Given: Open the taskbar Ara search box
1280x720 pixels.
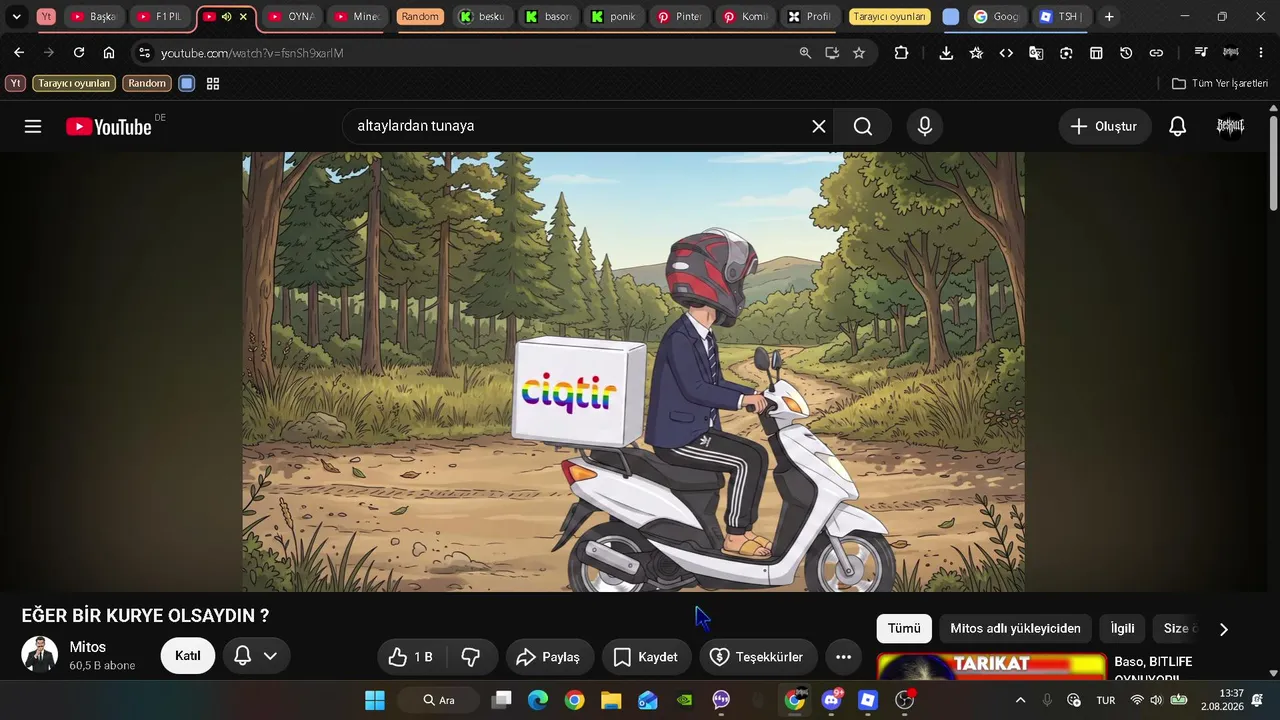Looking at the screenshot, I should (x=440, y=700).
